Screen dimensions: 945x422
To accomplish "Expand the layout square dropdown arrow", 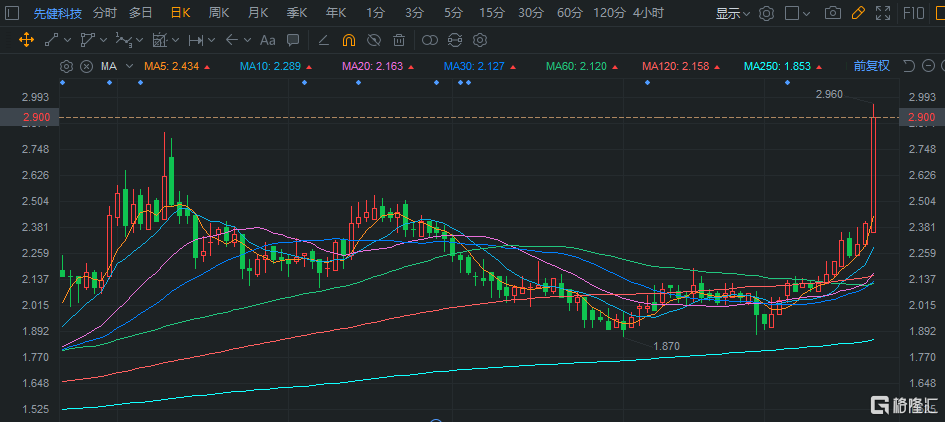I will [x=807, y=14].
